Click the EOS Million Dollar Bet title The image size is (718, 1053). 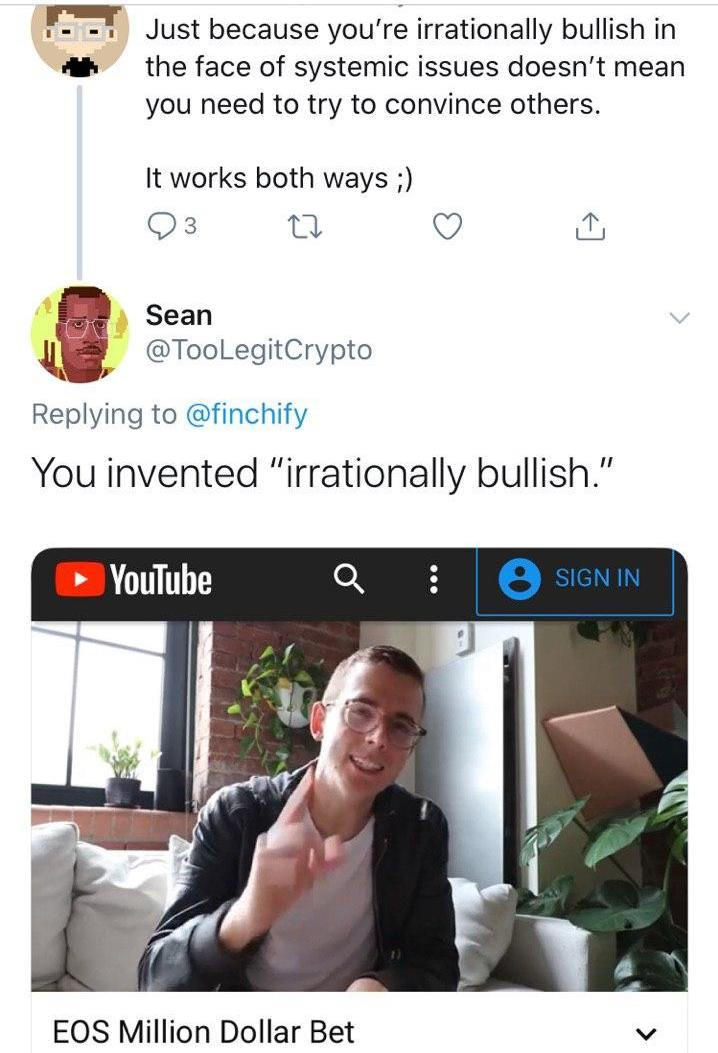coord(204,1032)
